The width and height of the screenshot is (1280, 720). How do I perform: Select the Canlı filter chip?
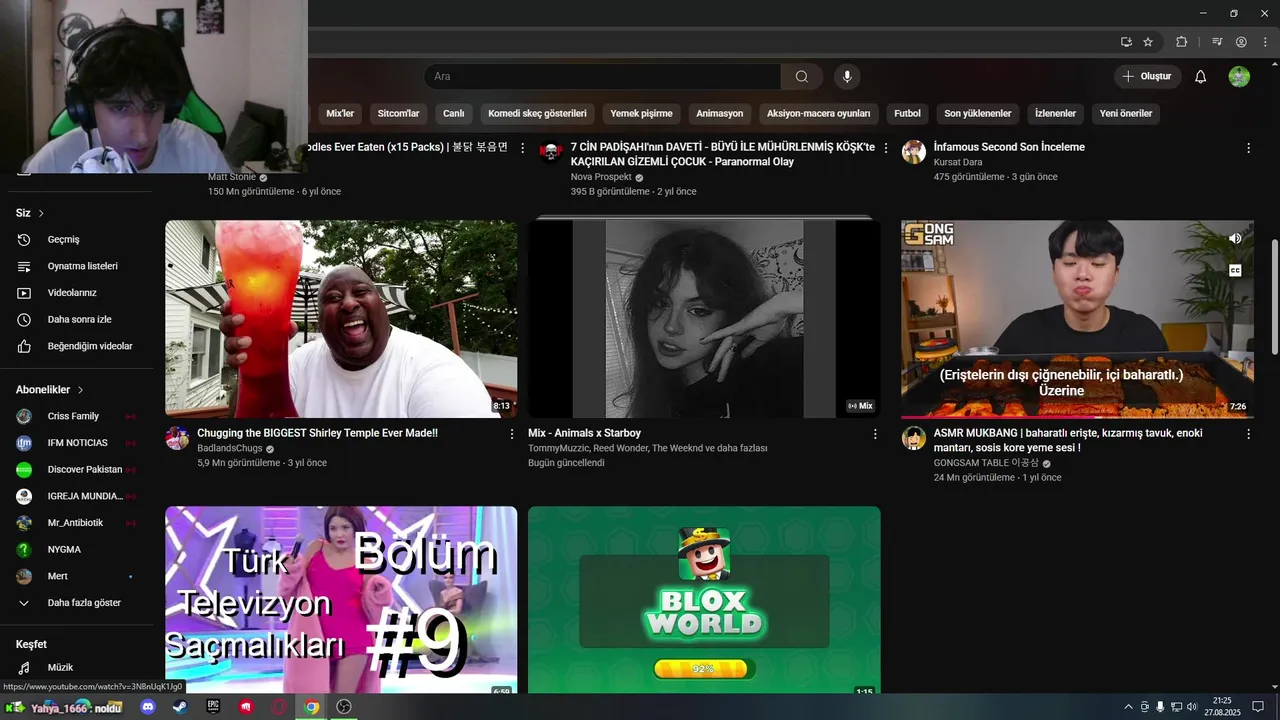click(x=453, y=113)
